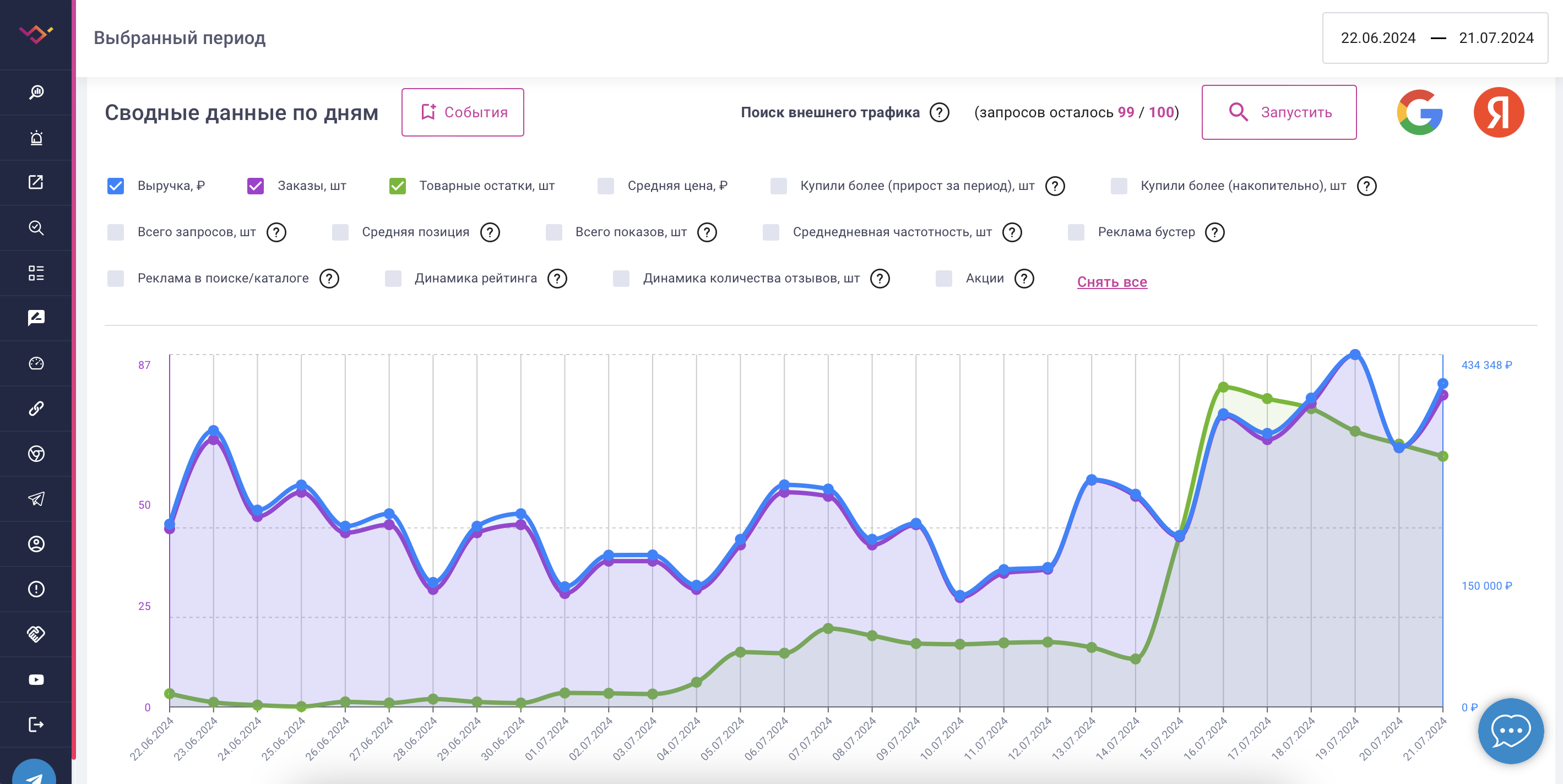Viewport: 1563px width, 784px height.
Task: Enable Купили более (накопительно) checkbox
Action: pos(1119,186)
